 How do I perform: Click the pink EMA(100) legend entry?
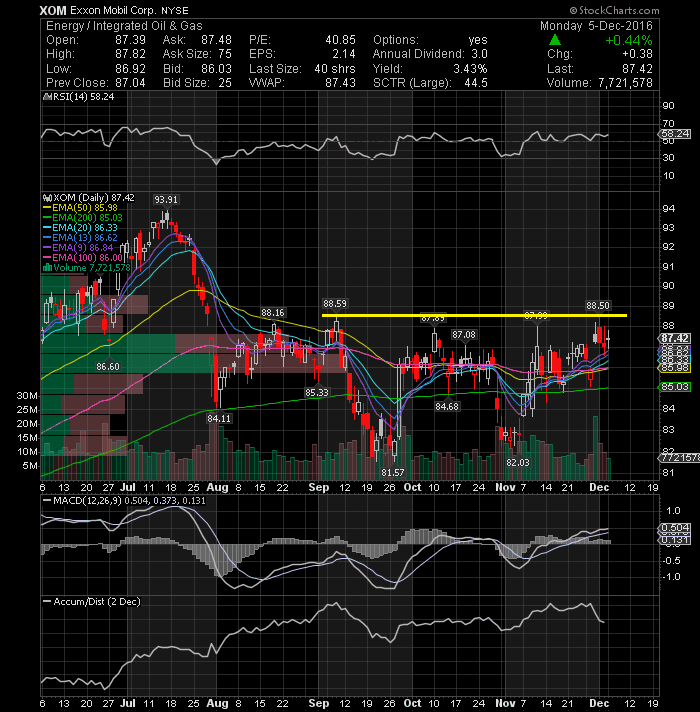pos(83,257)
